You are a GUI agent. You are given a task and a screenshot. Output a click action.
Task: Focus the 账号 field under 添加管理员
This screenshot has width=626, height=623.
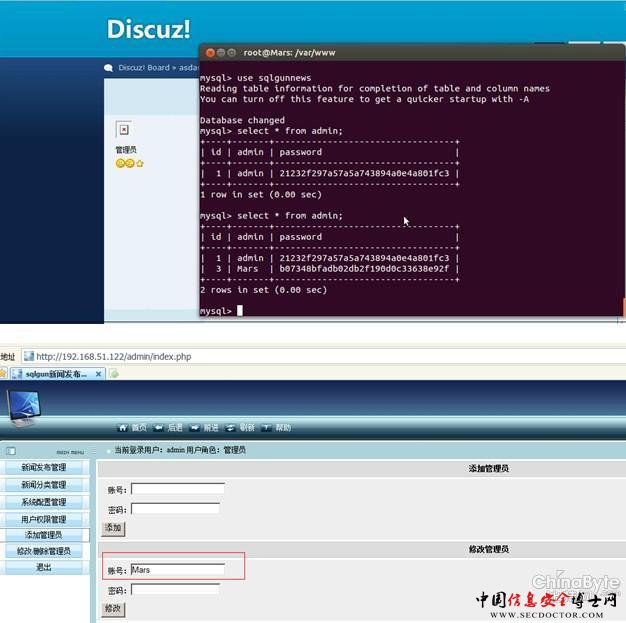(x=178, y=489)
